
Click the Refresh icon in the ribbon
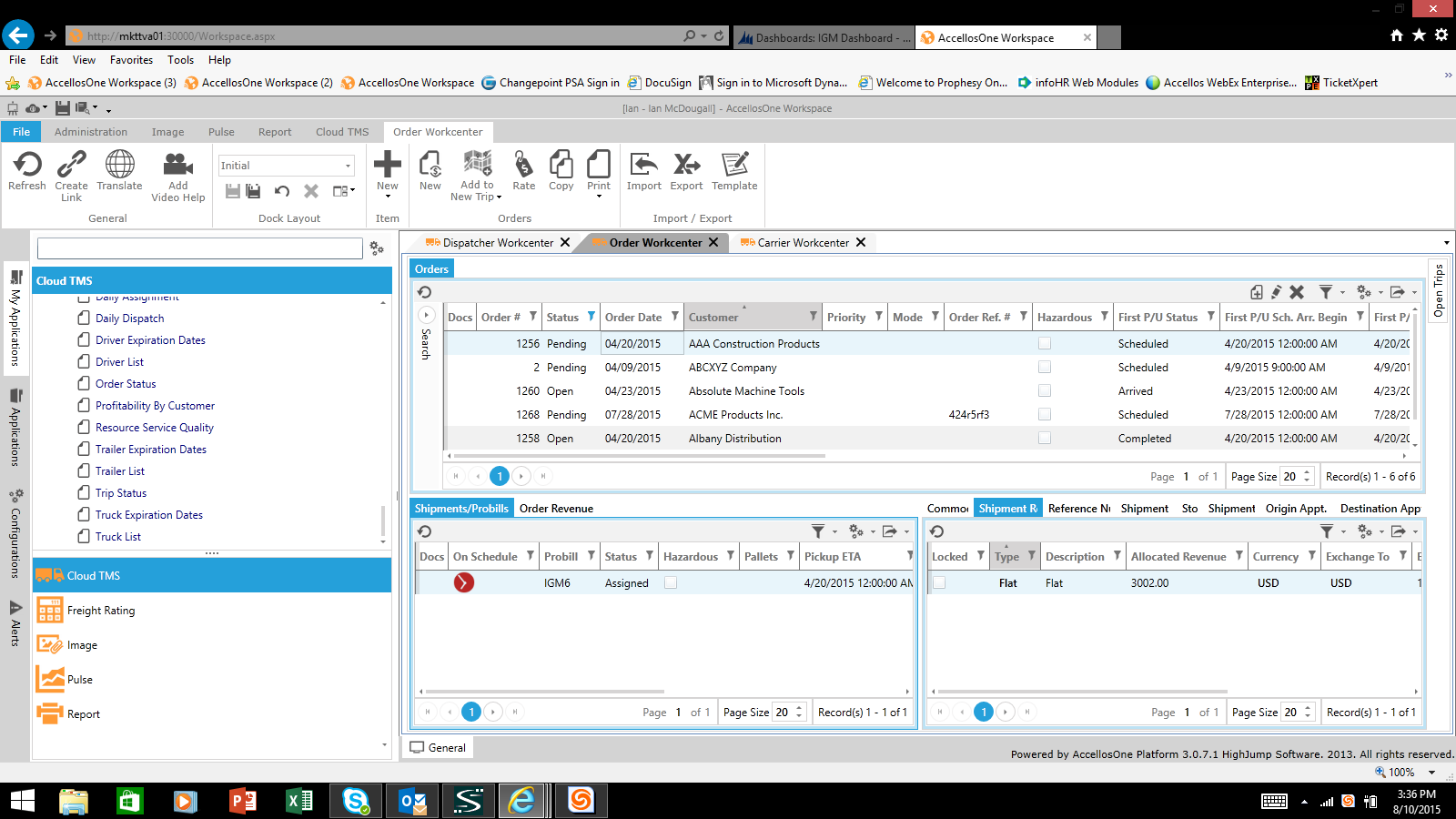(27, 167)
